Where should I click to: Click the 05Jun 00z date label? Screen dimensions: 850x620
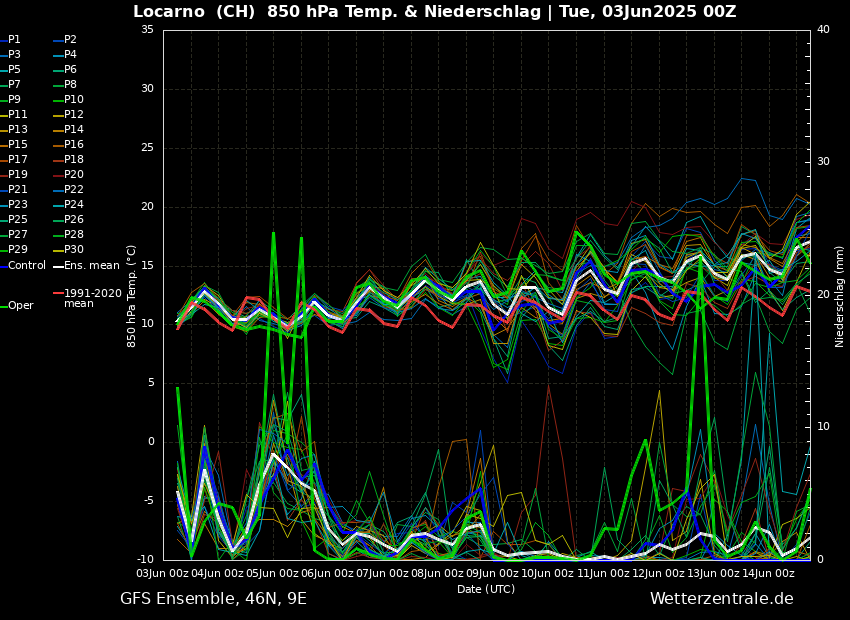pos(272,573)
